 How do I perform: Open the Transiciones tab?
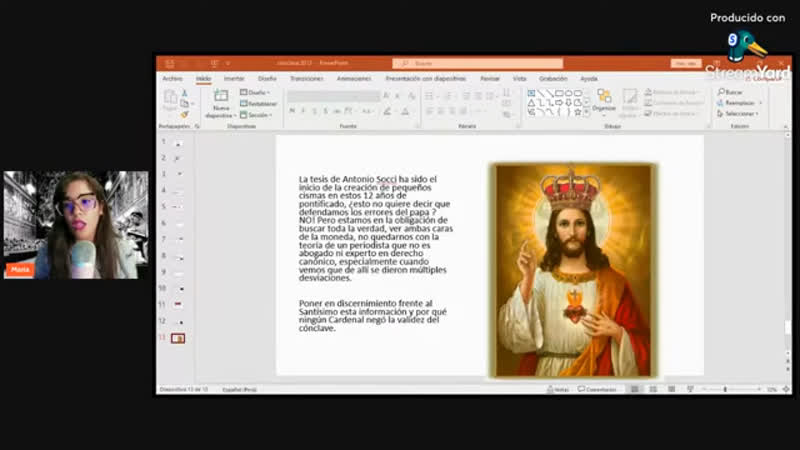pyautogui.click(x=307, y=79)
